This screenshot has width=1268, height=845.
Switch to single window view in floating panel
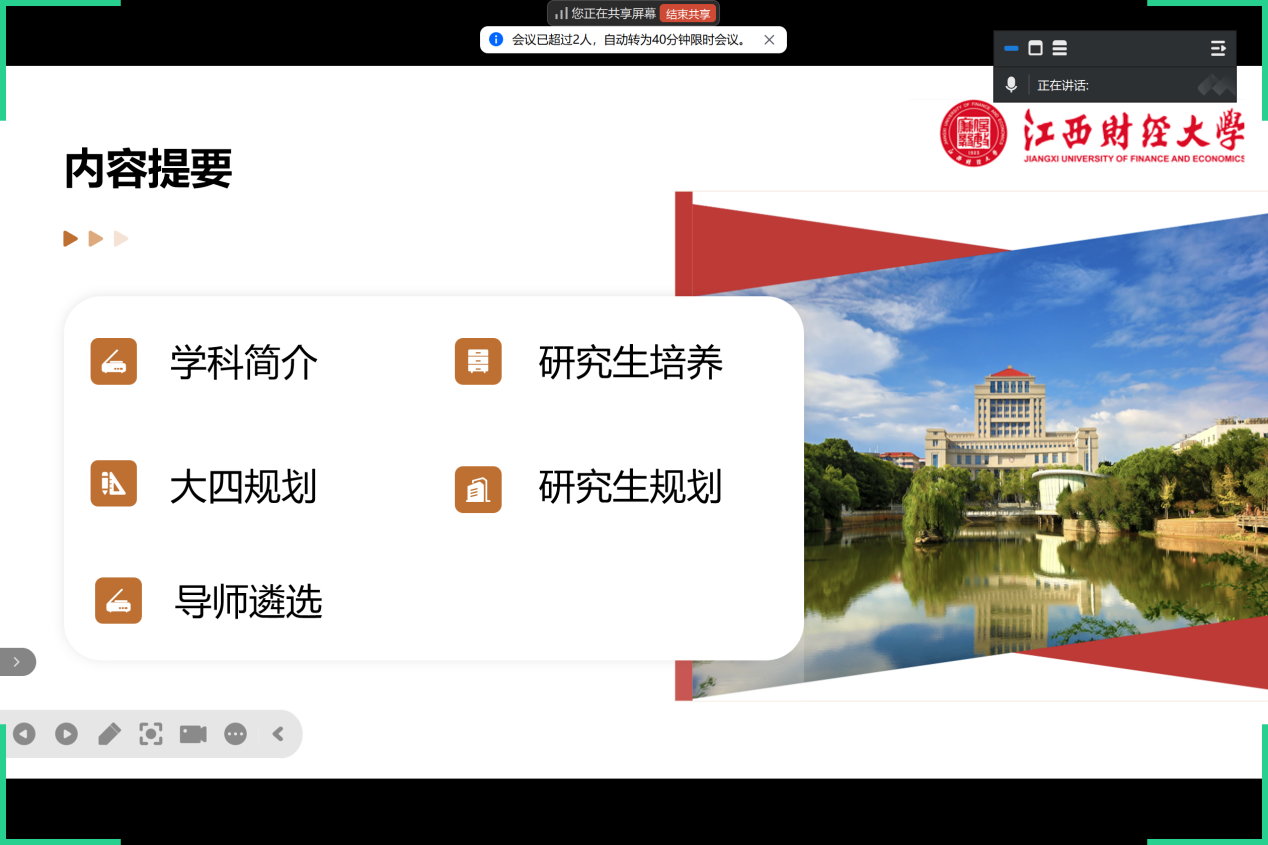pos(1035,48)
